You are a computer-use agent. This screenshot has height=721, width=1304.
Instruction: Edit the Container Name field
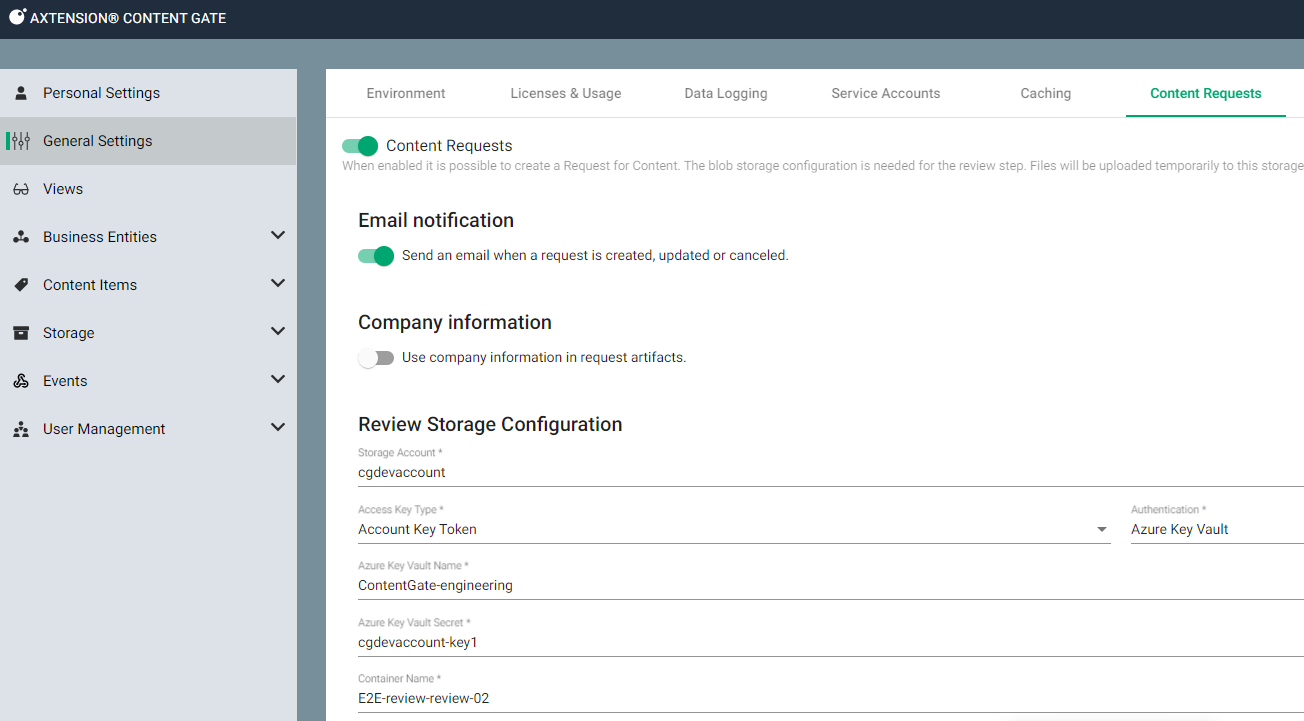pos(830,698)
